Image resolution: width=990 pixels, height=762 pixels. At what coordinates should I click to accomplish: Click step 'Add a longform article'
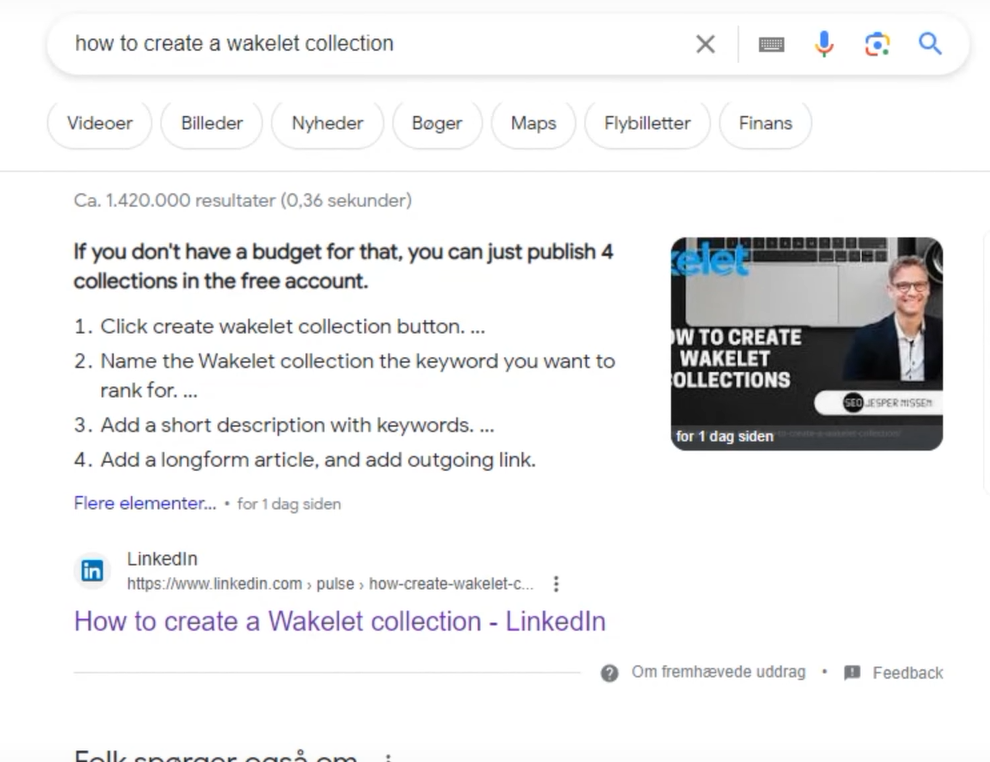click(x=318, y=460)
